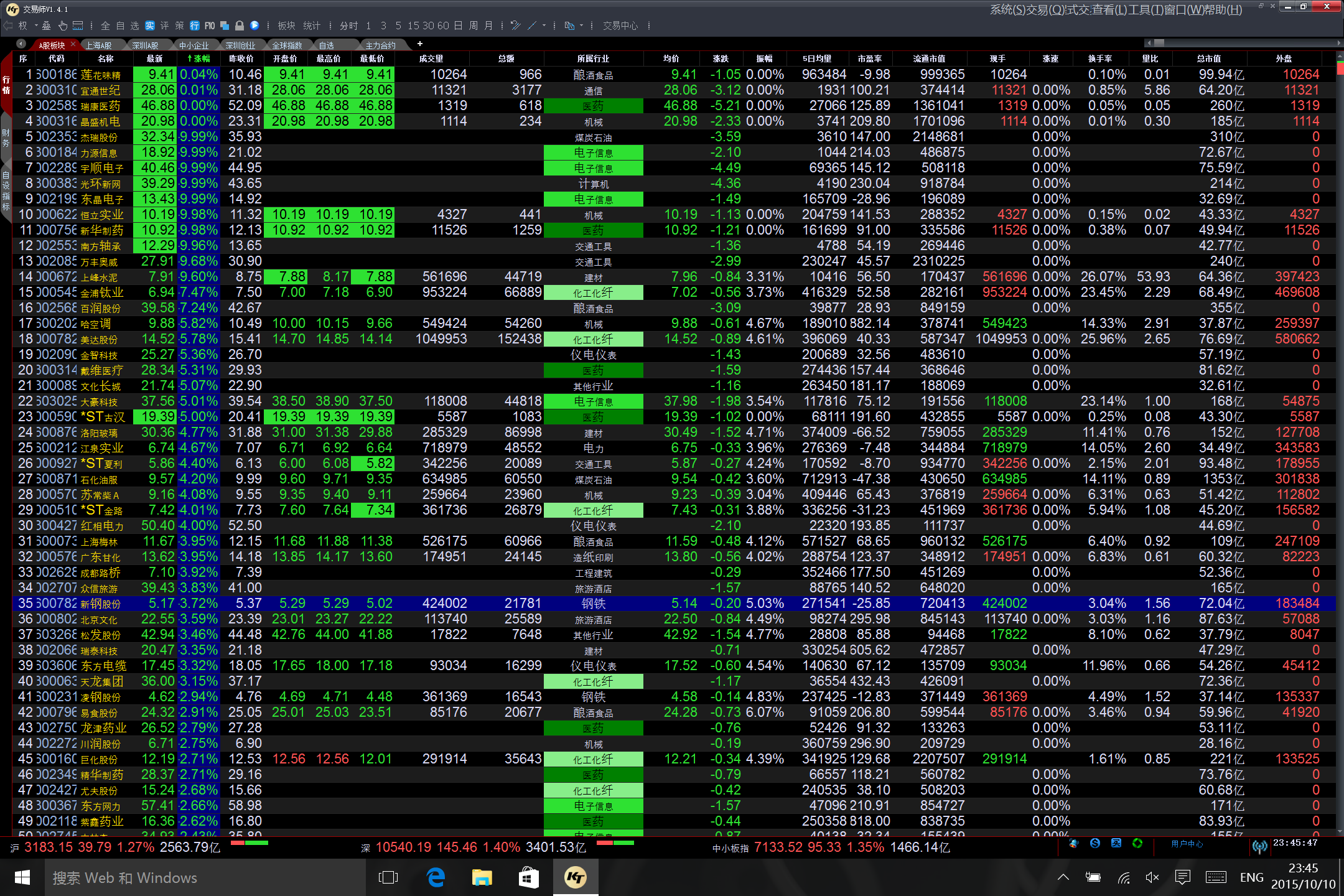
Task: Open the 交易中心 trading center button
Action: coord(620,26)
